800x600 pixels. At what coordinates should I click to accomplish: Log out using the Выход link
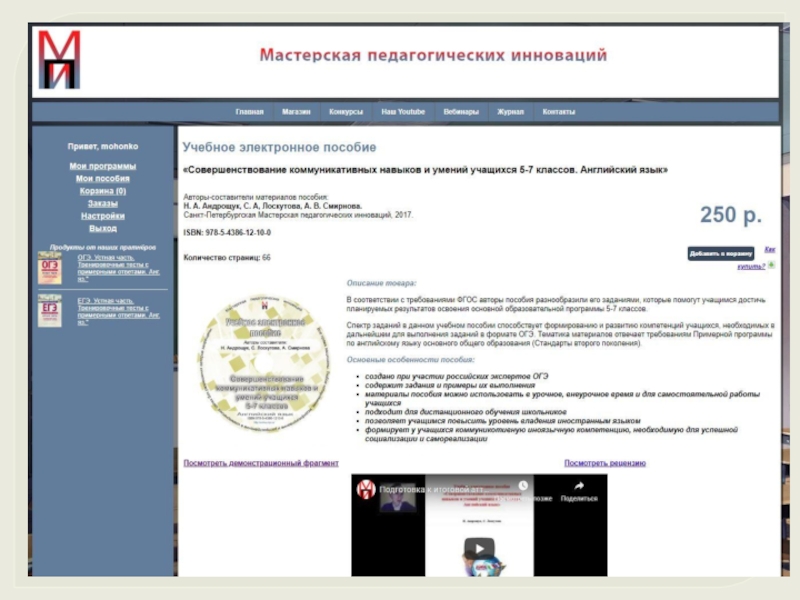tap(103, 228)
